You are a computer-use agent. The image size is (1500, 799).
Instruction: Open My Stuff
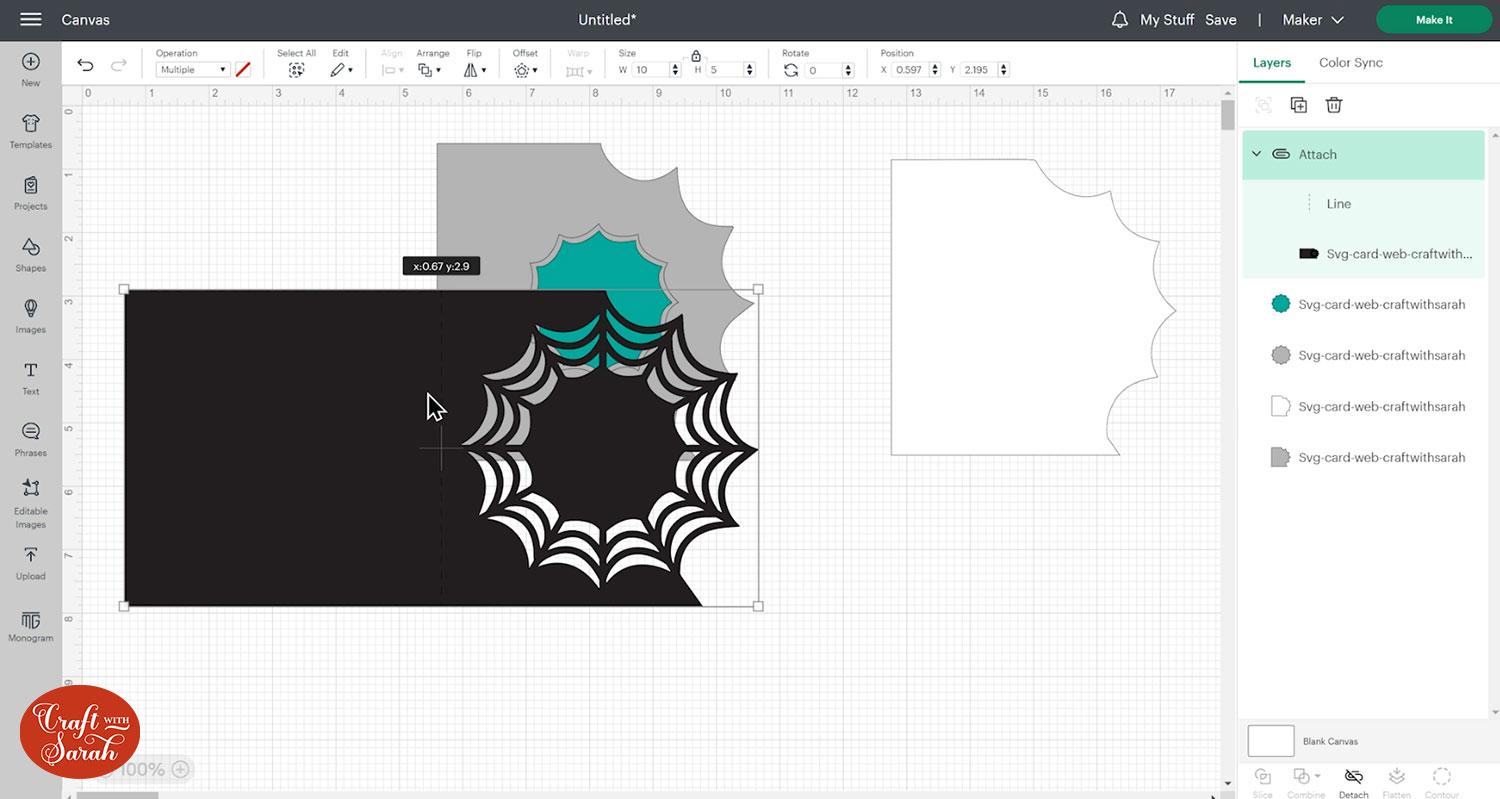click(x=1167, y=20)
